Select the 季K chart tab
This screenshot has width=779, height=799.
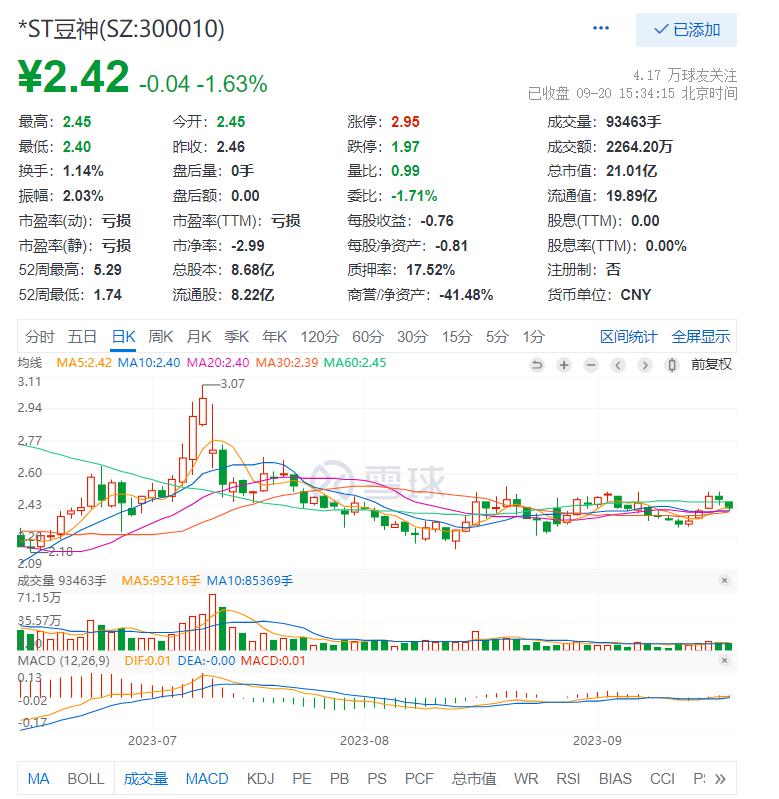[236, 337]
